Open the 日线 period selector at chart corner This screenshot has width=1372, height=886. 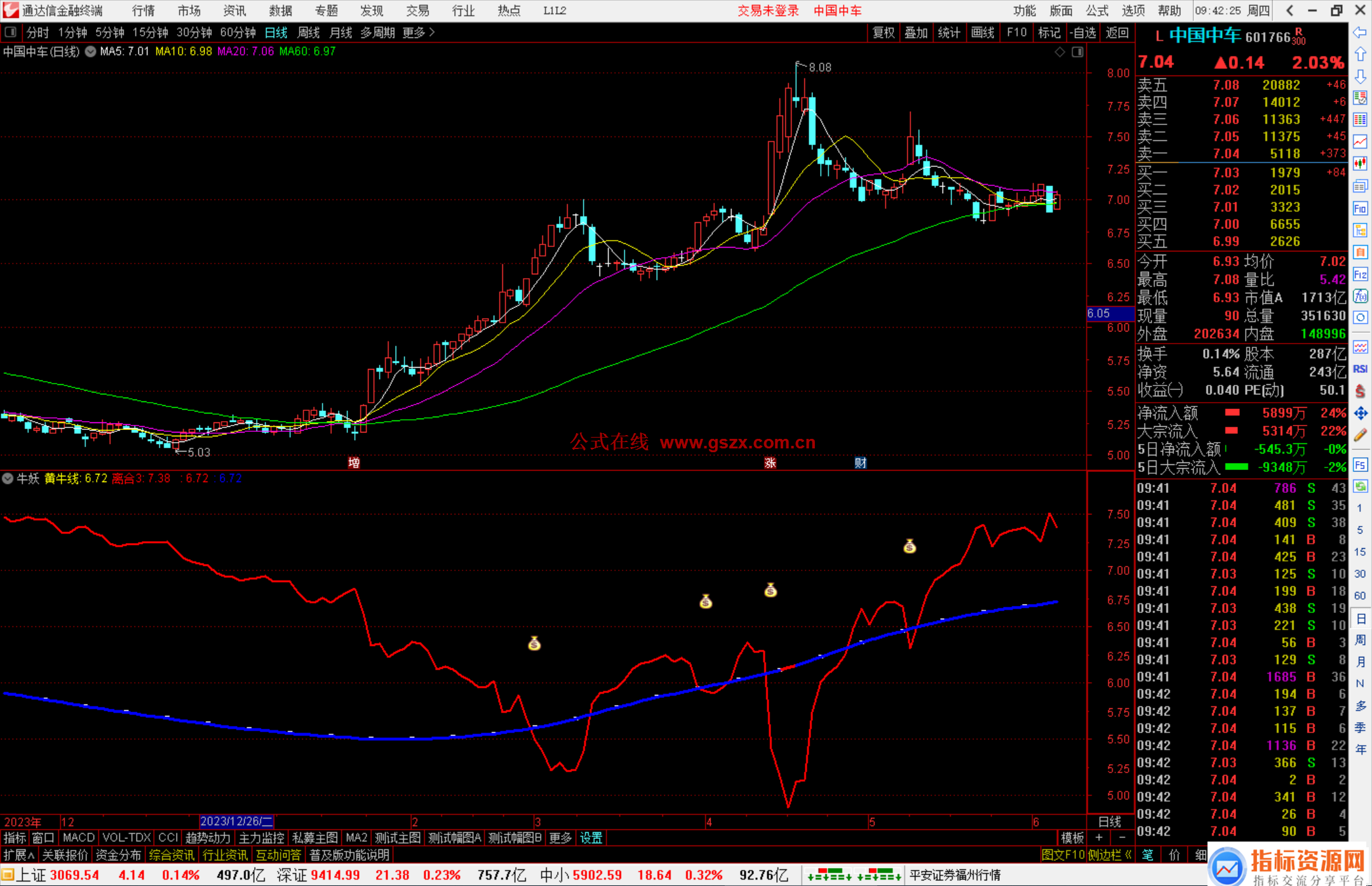pos(1110,822)
